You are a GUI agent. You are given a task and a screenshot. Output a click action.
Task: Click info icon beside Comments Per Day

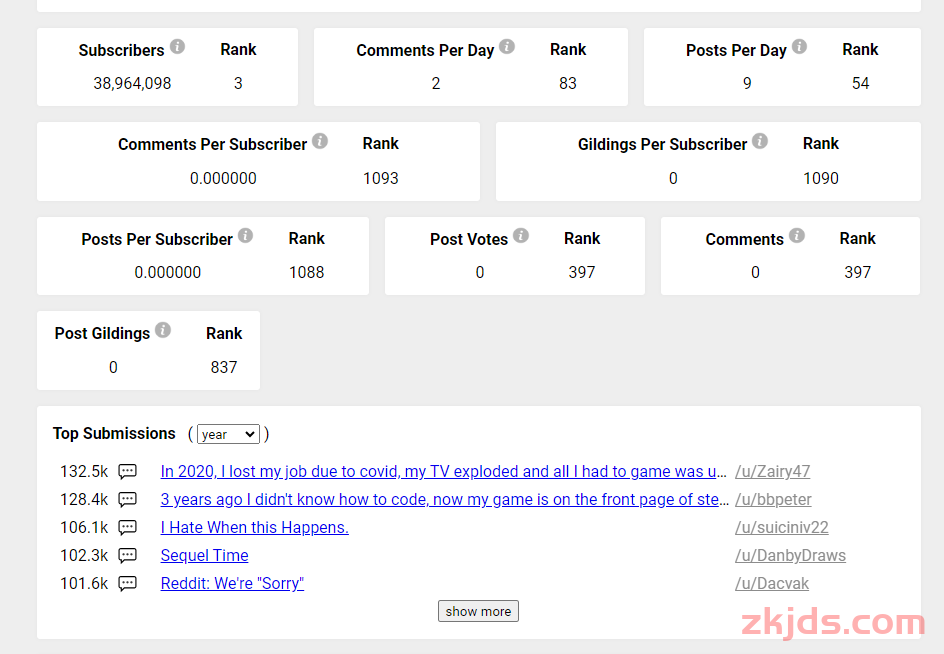tap(507, 47)
